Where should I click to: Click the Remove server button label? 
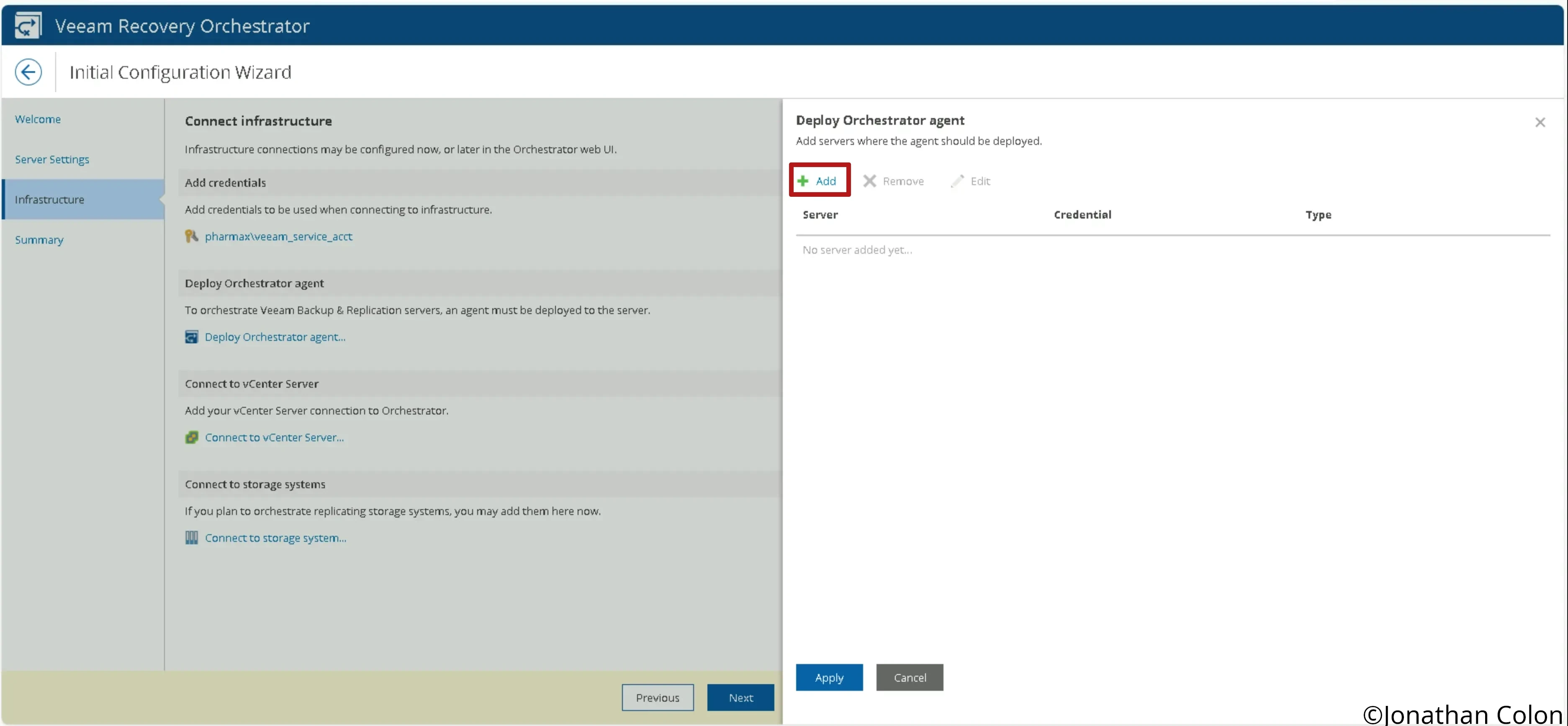[903, 181]
